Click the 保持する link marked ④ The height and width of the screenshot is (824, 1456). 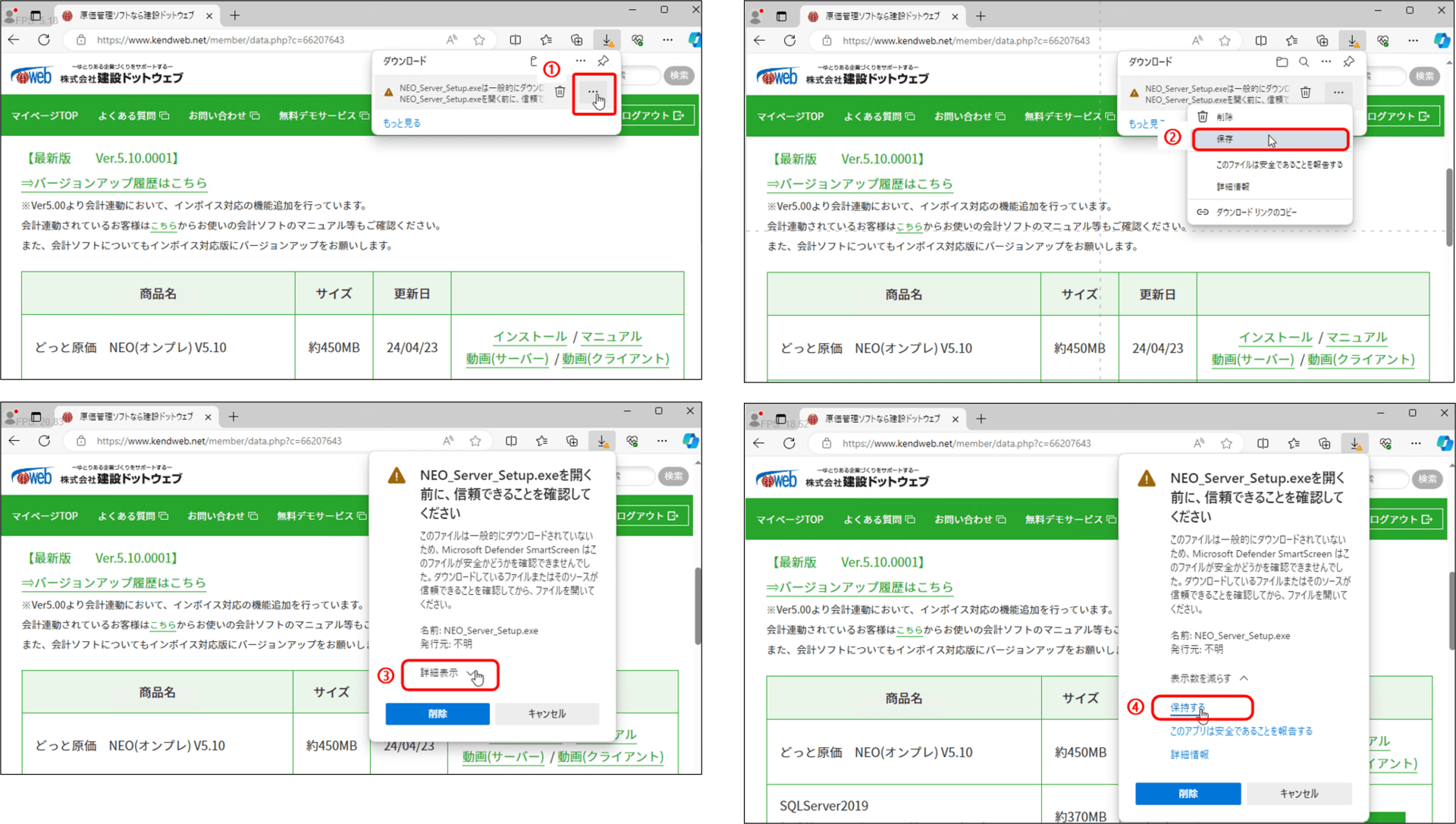pyautogui.click(x=1187, y=707)
